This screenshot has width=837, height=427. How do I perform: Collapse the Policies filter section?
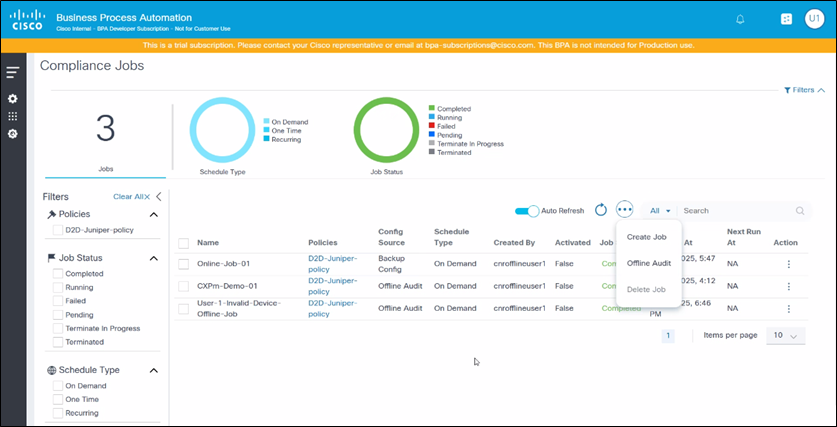tap(154, 215)
